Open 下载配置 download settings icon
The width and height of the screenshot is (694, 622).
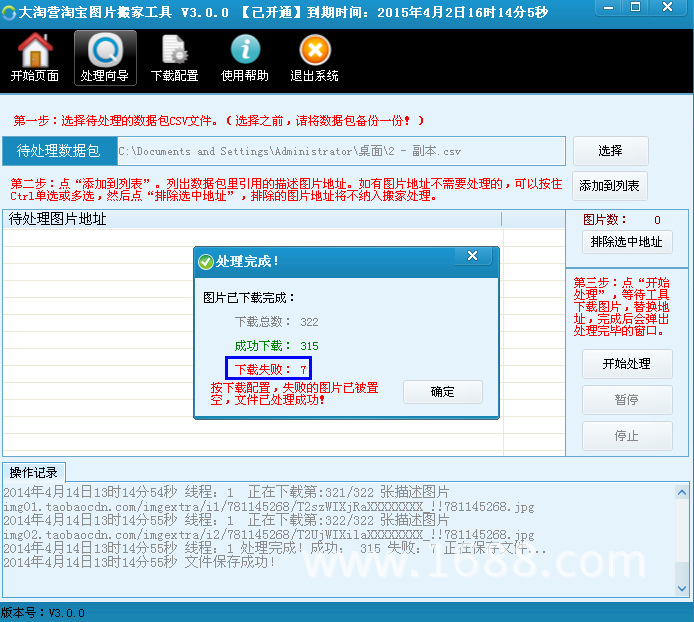[174, 58]
